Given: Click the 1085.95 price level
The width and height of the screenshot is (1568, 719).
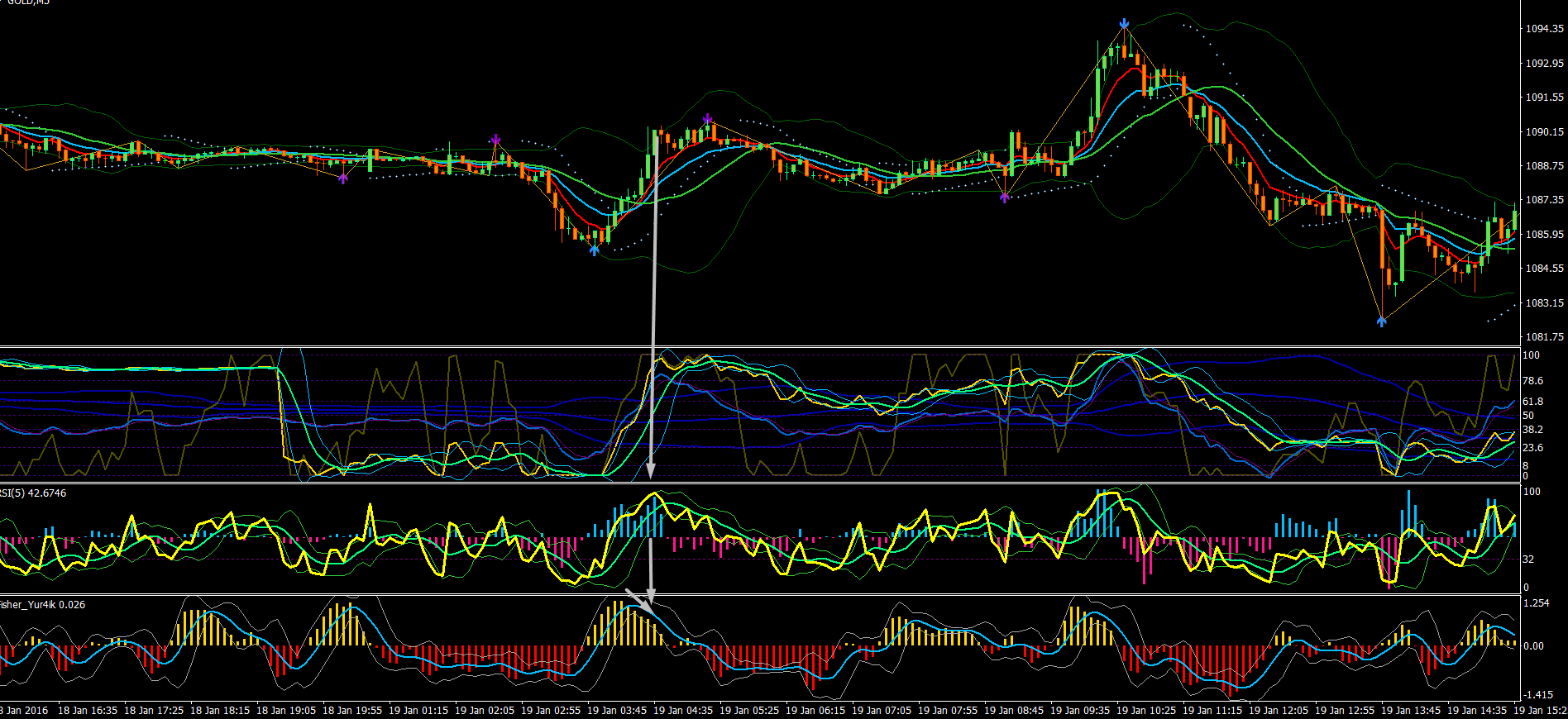Looking at the screenshot, I should pyautogui.click(x=1544, y=235).
